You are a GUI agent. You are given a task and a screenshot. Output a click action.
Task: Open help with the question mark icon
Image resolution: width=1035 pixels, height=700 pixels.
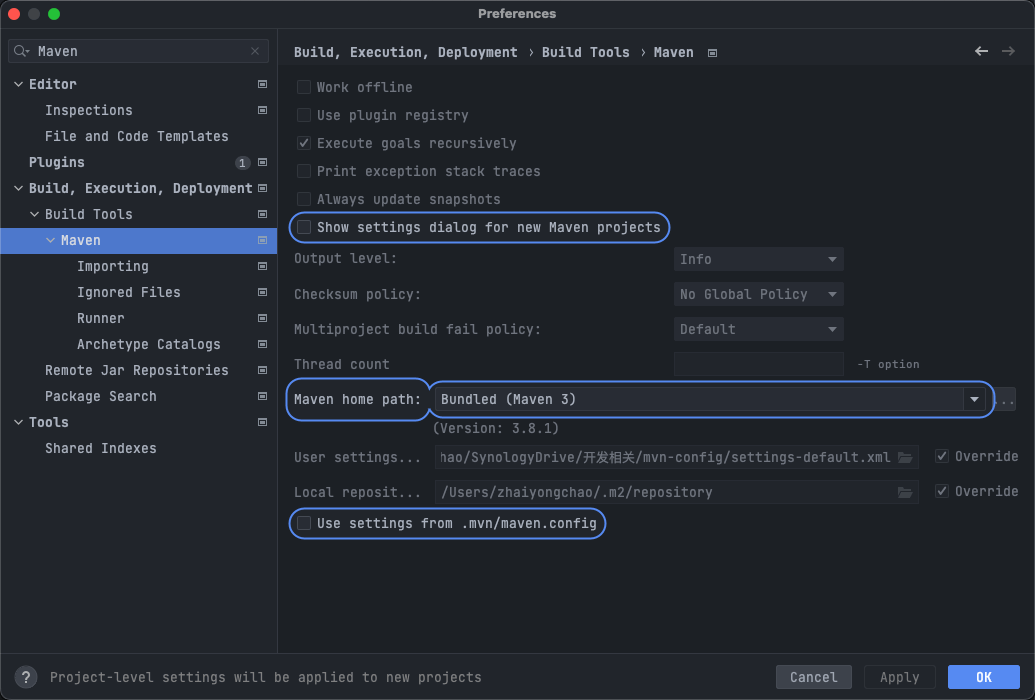(27, 677)
